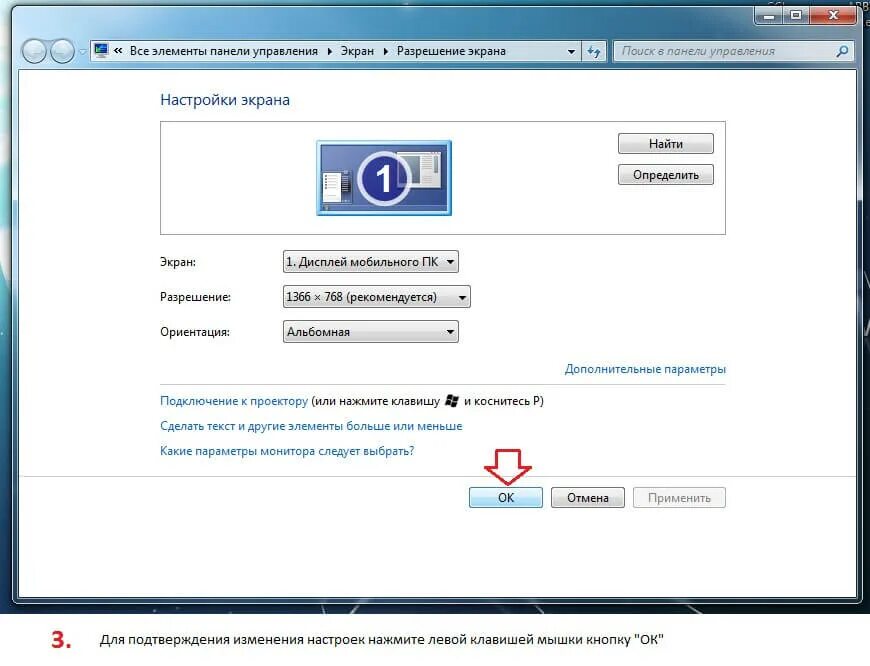Image resolution: width=870 pixels, height=666 pixels.
Task: Select the 'Разрешение экрана' breadcrumb
Action: tap(451, 51)
